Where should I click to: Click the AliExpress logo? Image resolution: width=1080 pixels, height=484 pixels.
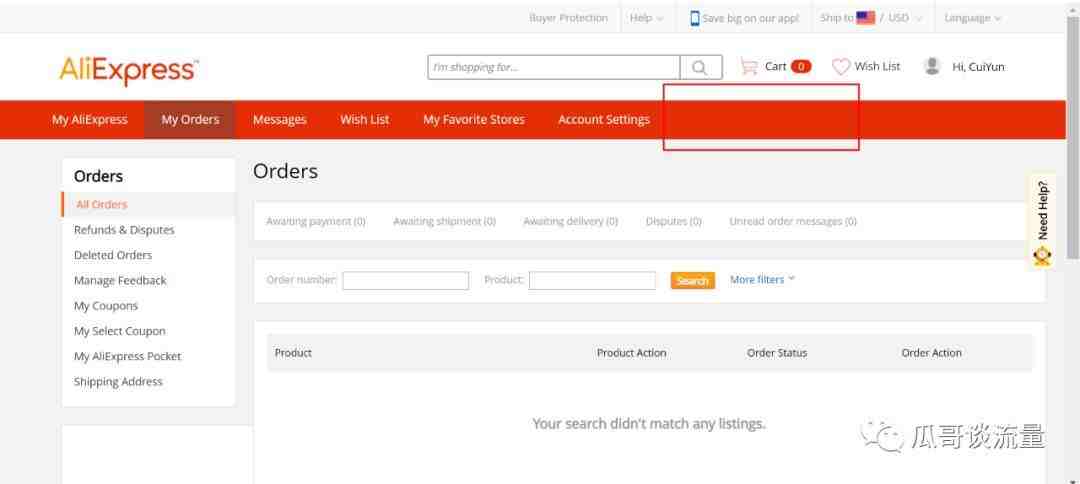[x=129, y=70]
